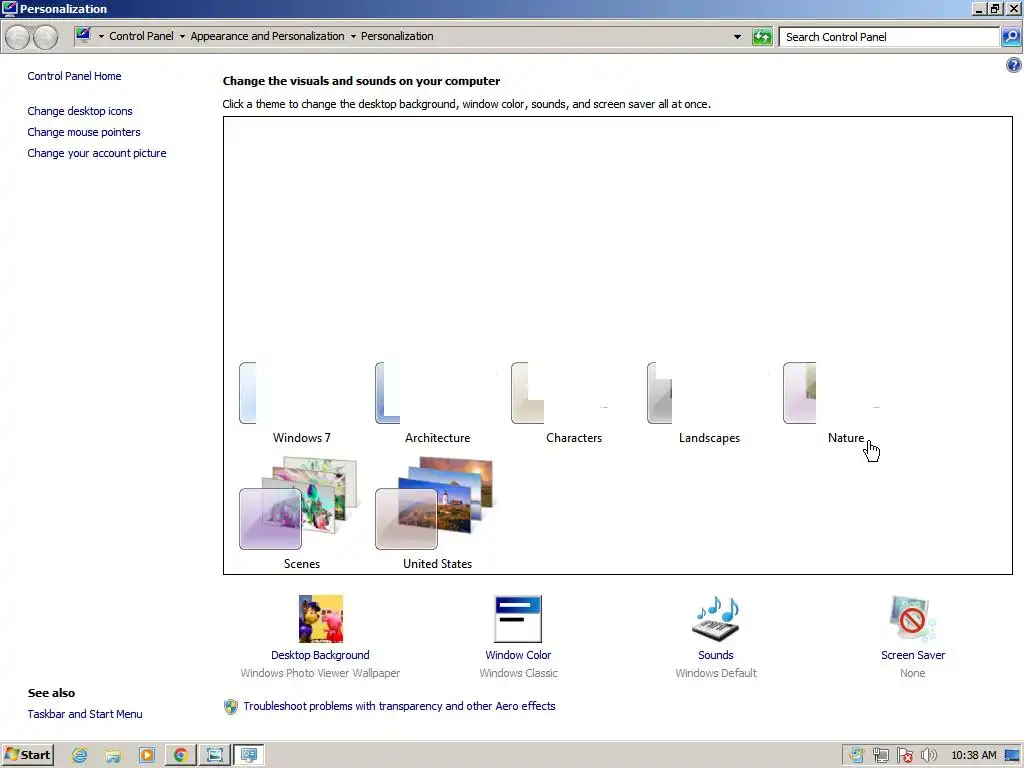Screen dimensions: 1024x768
Task: Open Change desktop icons link
Action: tap(80, 111)
